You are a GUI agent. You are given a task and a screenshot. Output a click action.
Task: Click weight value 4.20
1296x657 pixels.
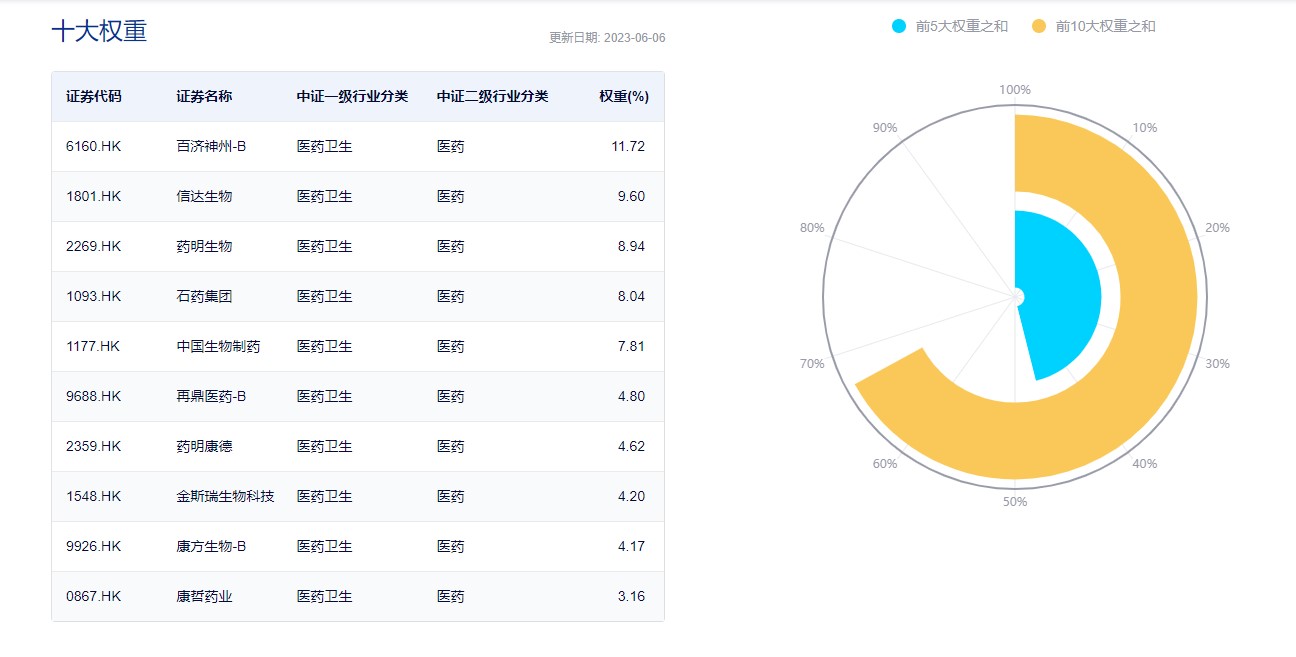[631, 496]
